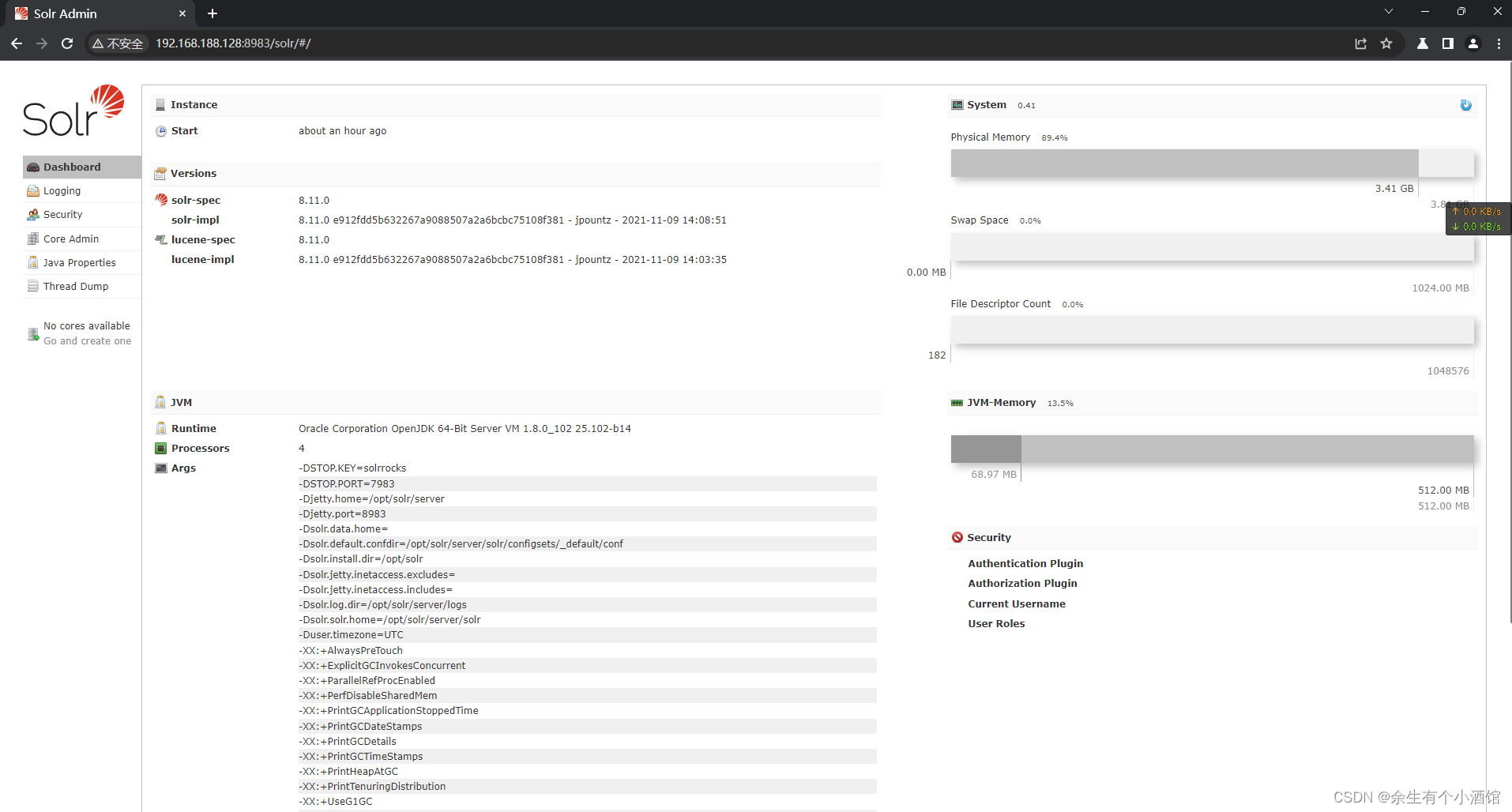Image resolution: width=1512 pixels, height=812 pixels.
Task: Click the Start clock icon
Action: point(161,131)
